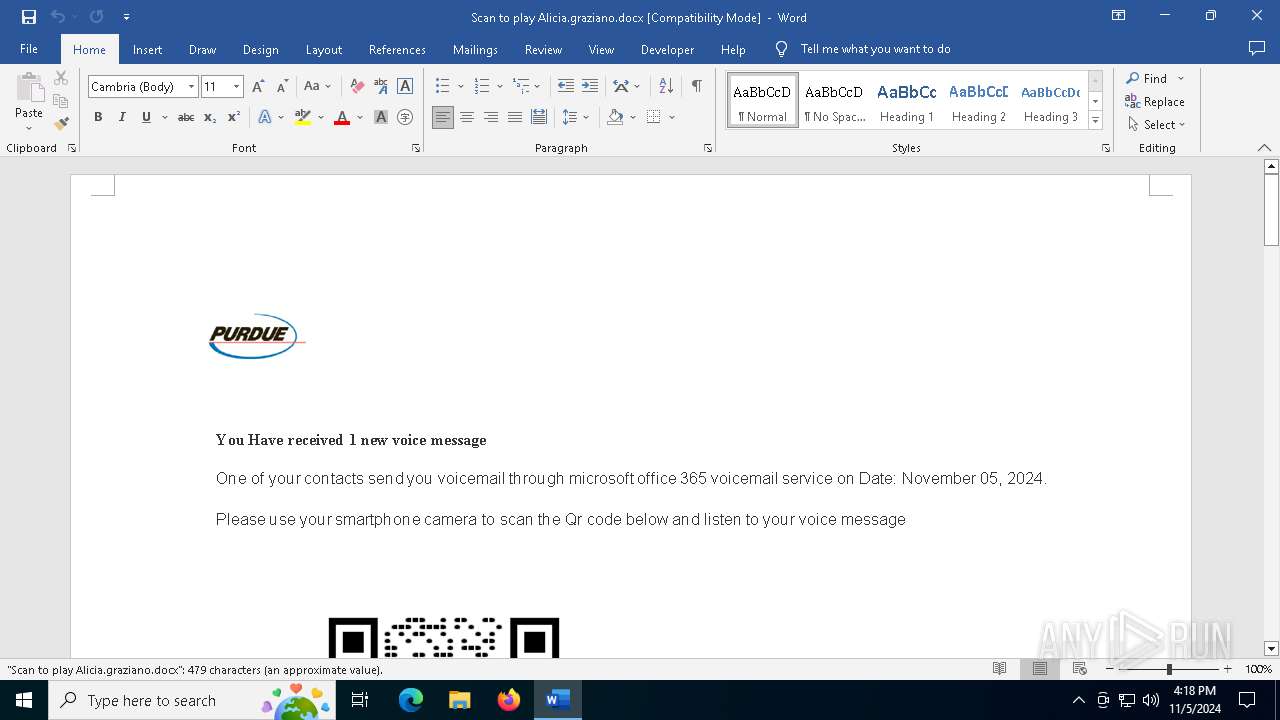The width and height of the screenshot is (1280, 720).
Task: Open the References tab
Action: (397, 49)
